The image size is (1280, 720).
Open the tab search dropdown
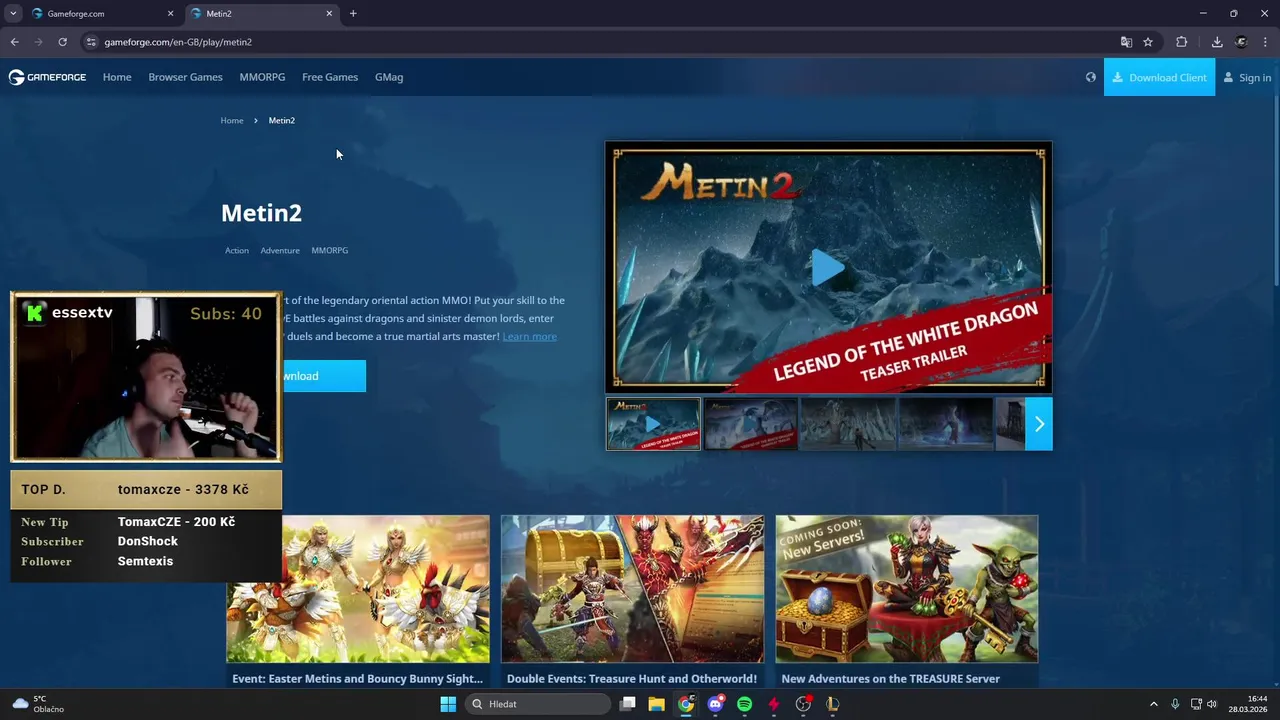(x=13, y=14)
